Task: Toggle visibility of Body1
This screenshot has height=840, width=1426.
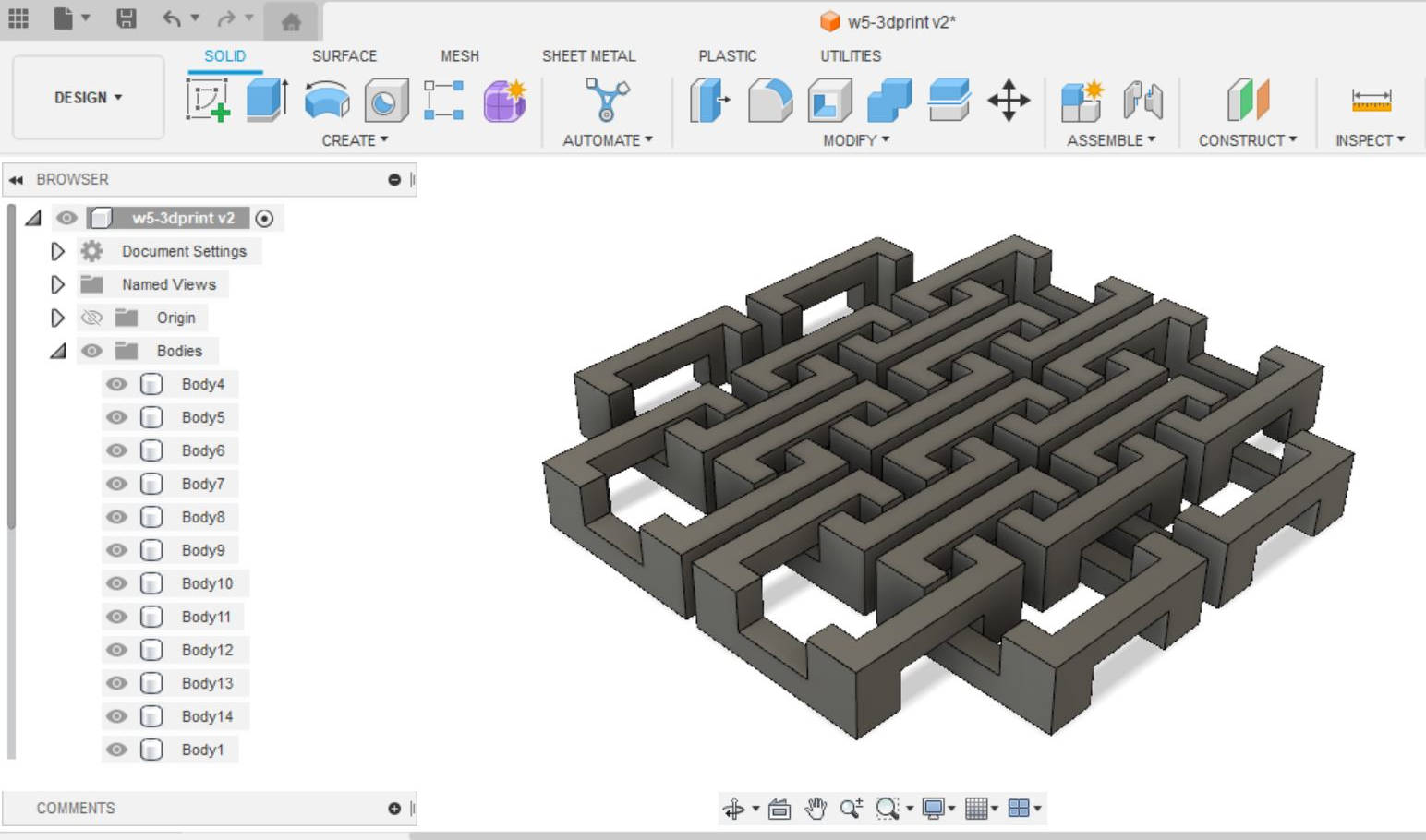Action: pyautogui.click(x=116, y=750)
